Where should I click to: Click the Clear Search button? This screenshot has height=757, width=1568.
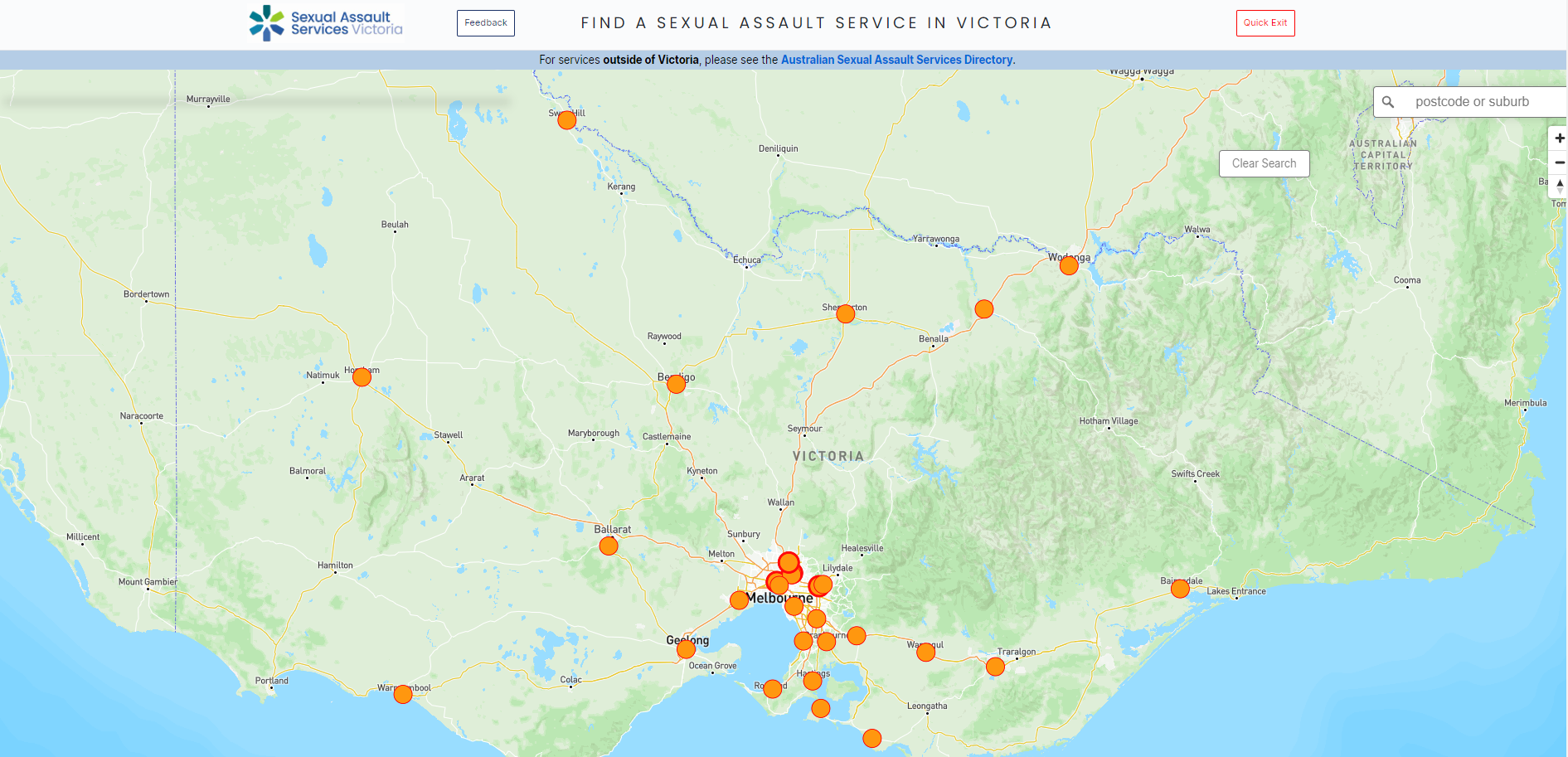pyautogui.click(x=1265, y=163)
